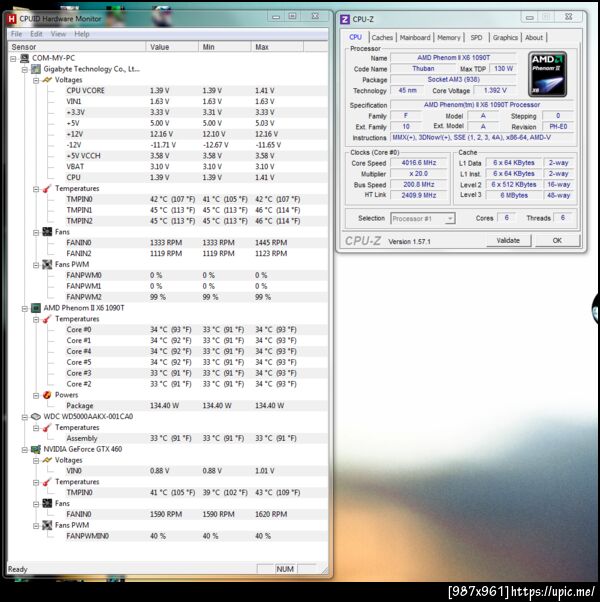This screenshot has height=602, width=600.
Task: Switch to the Caches tab in CPU-Z
Action: pyautogui.click(x=382, y=38)
